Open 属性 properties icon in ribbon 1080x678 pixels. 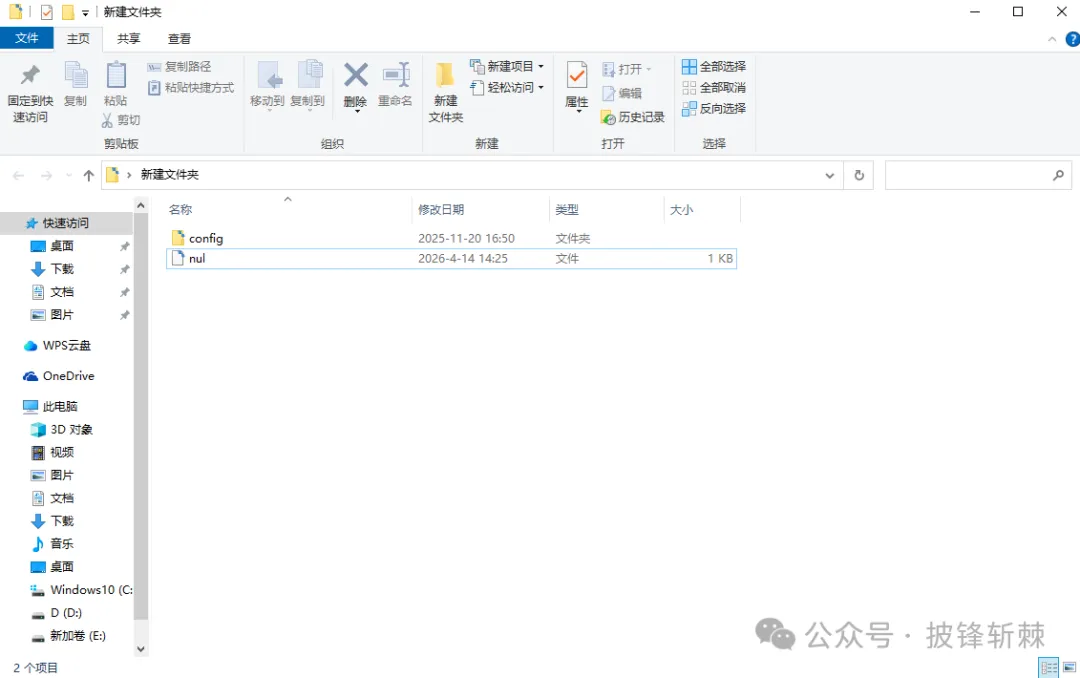coord(577,76)
